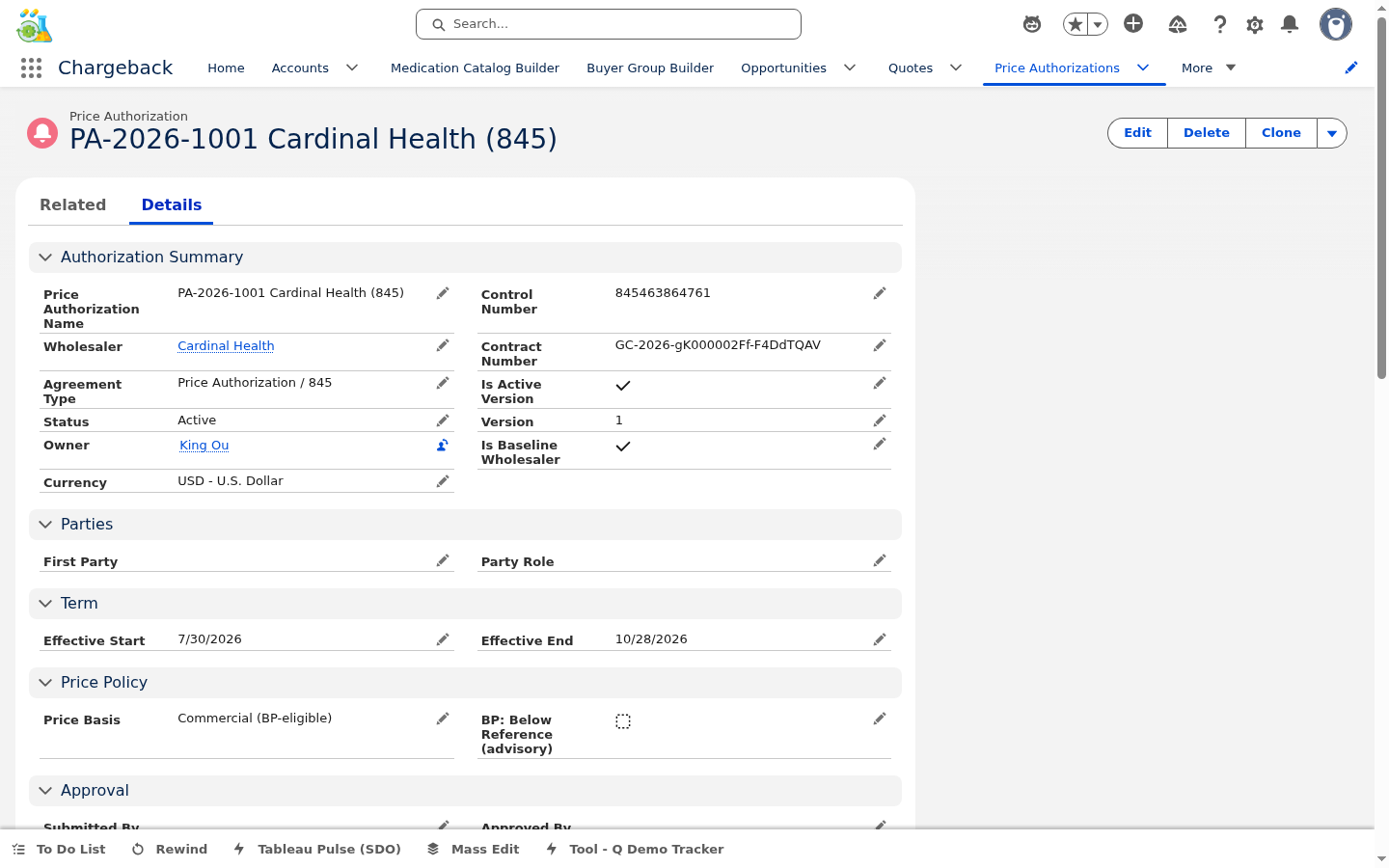Open the Price Authorizations nav dropdown chevron
This screenshot has width=1389, height=868.
pos(1143,68)
